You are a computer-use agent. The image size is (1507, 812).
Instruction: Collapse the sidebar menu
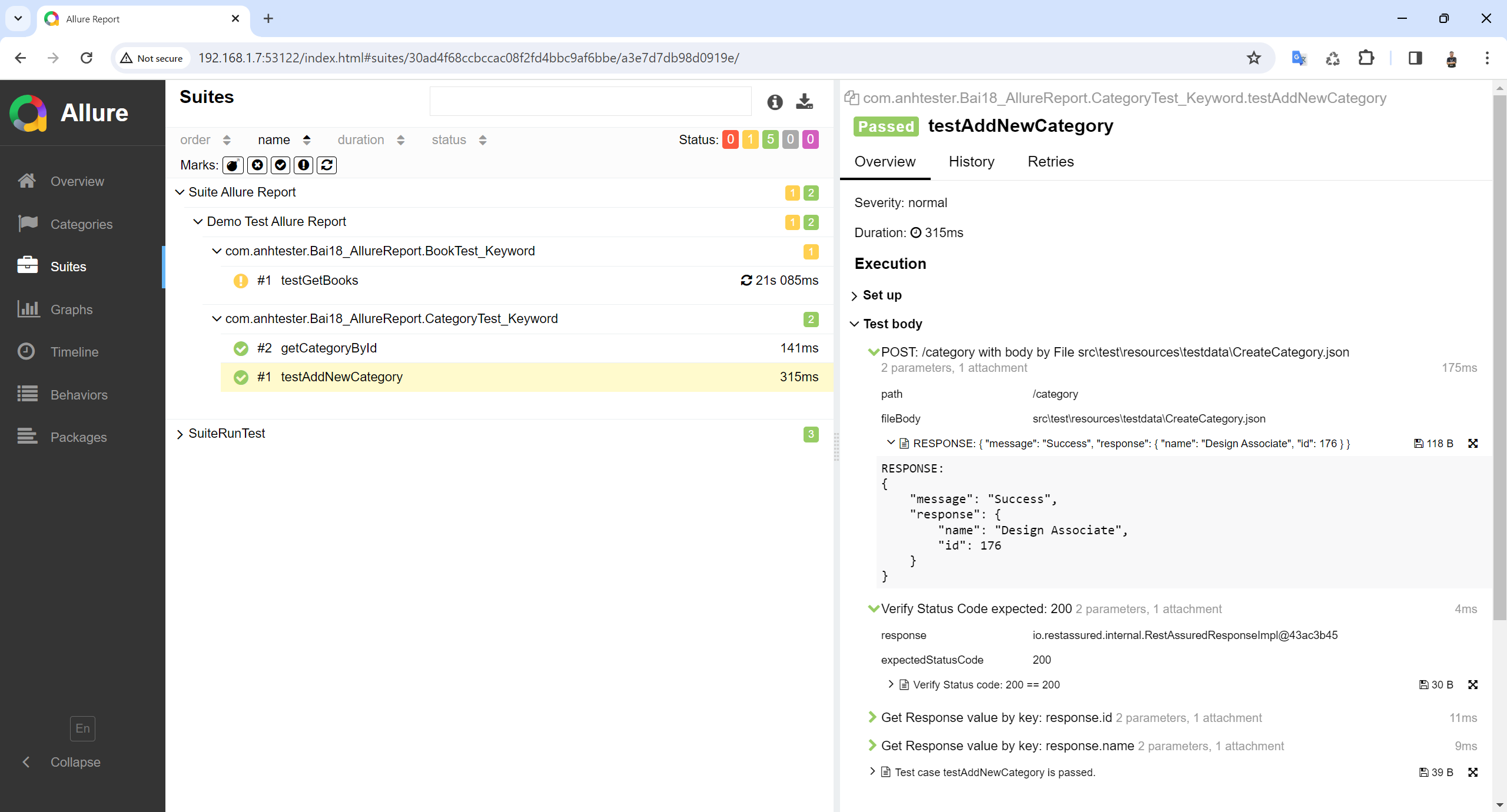pyautogui.click(x=61, y=762)
